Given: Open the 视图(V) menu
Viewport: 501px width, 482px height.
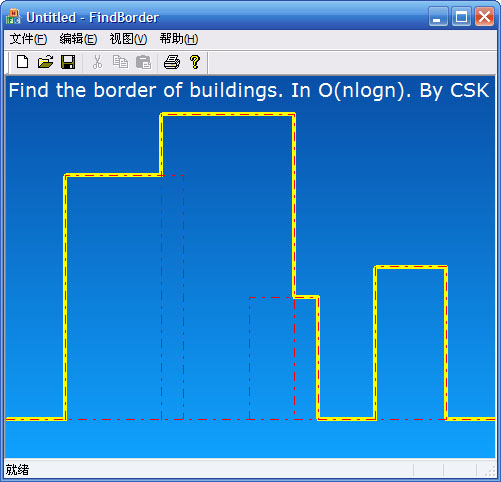Looking at the screenshot, I should 128,39.
